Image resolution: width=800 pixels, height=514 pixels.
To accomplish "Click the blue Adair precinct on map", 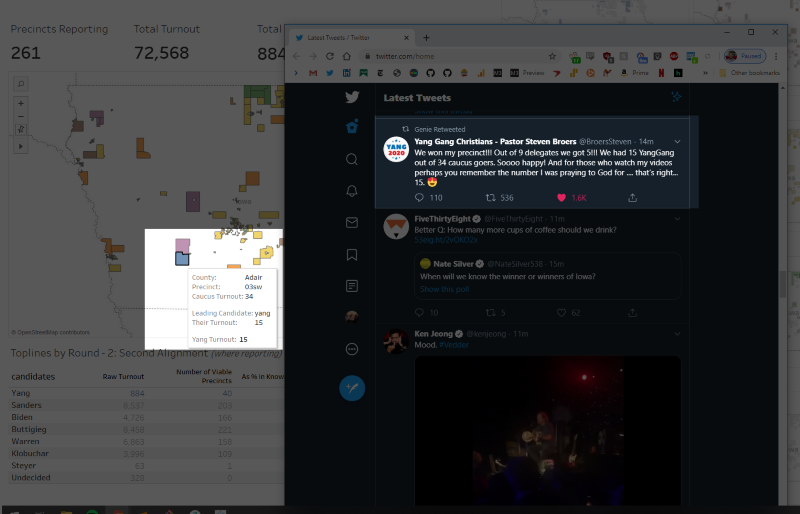I will (x=182, y=259).
